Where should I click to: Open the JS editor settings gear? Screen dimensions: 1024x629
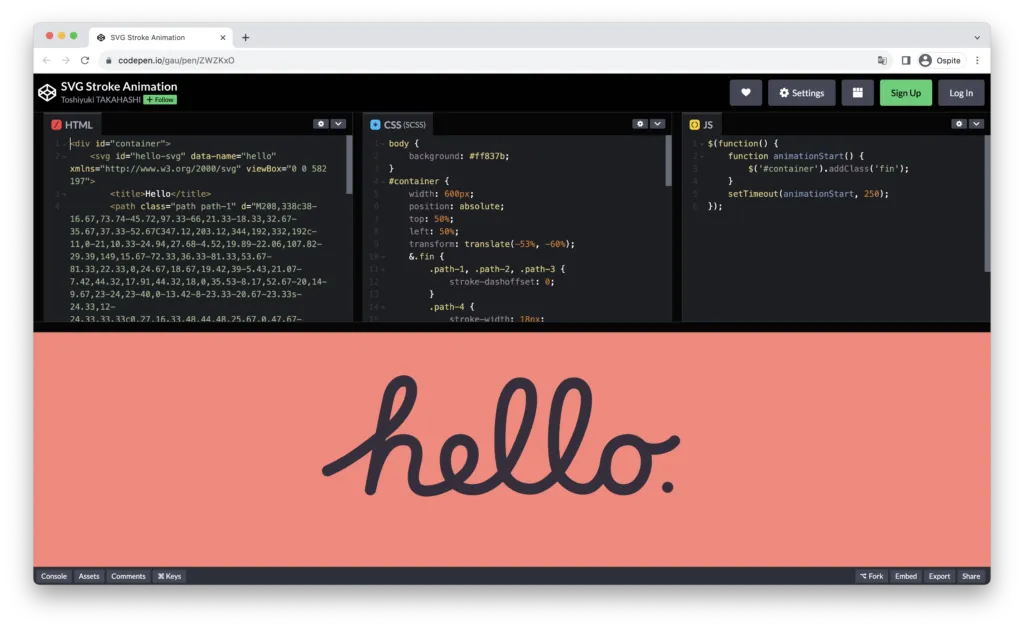[x=958, y=124]
